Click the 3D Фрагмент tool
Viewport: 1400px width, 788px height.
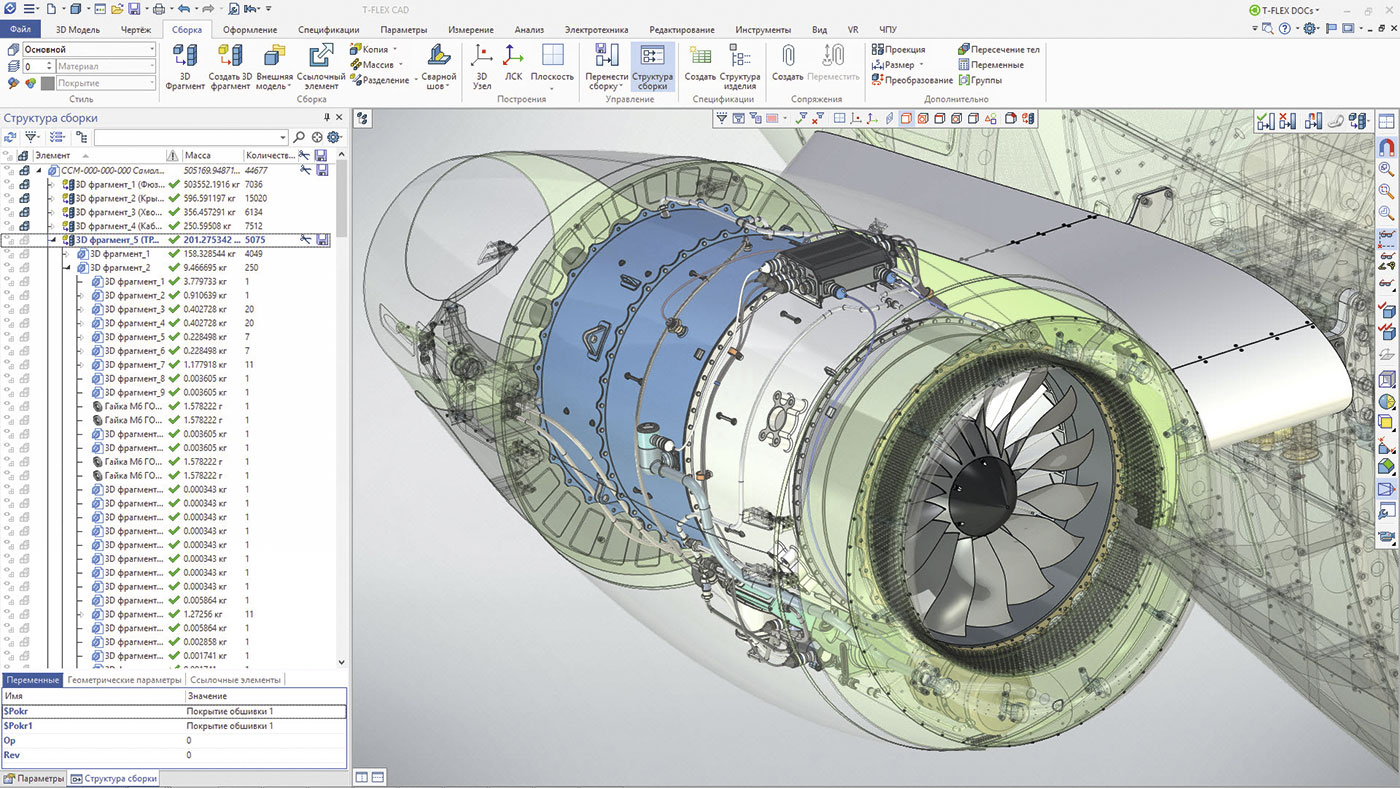coord(185,67)
